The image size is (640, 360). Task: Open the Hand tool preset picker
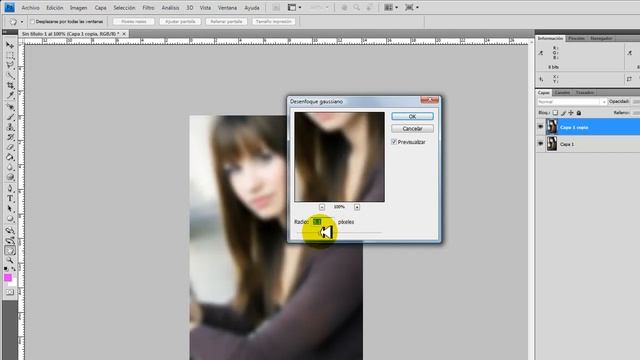(x=22, y=22)
